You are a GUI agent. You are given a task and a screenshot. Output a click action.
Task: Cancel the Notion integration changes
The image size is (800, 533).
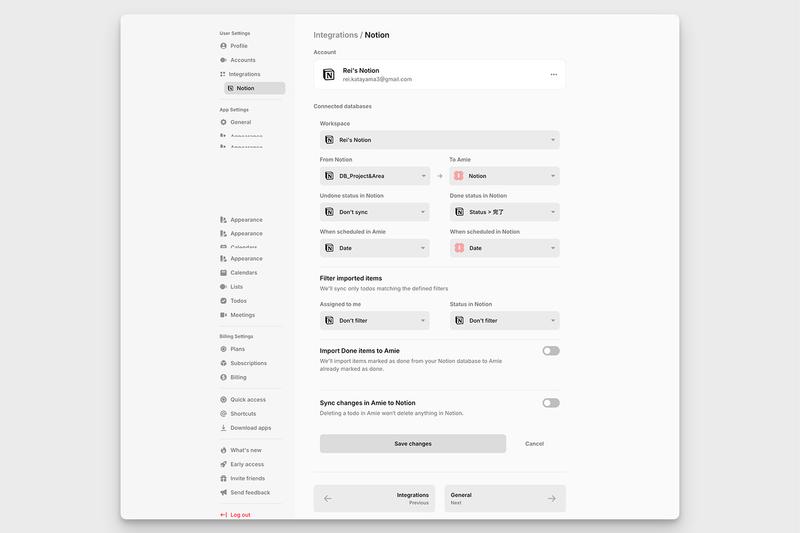point(534,444)
